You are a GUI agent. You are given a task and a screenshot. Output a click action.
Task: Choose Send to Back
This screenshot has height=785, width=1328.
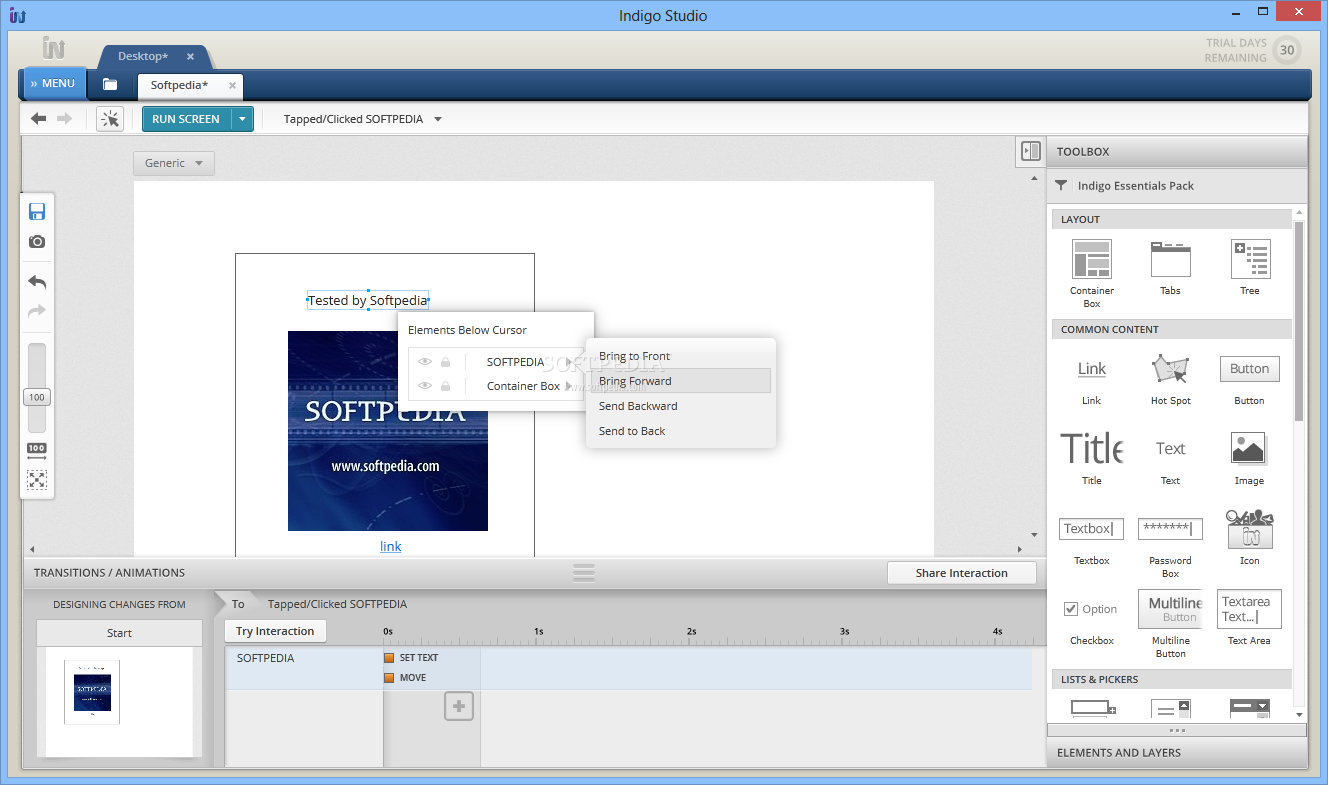coord(680,431)
